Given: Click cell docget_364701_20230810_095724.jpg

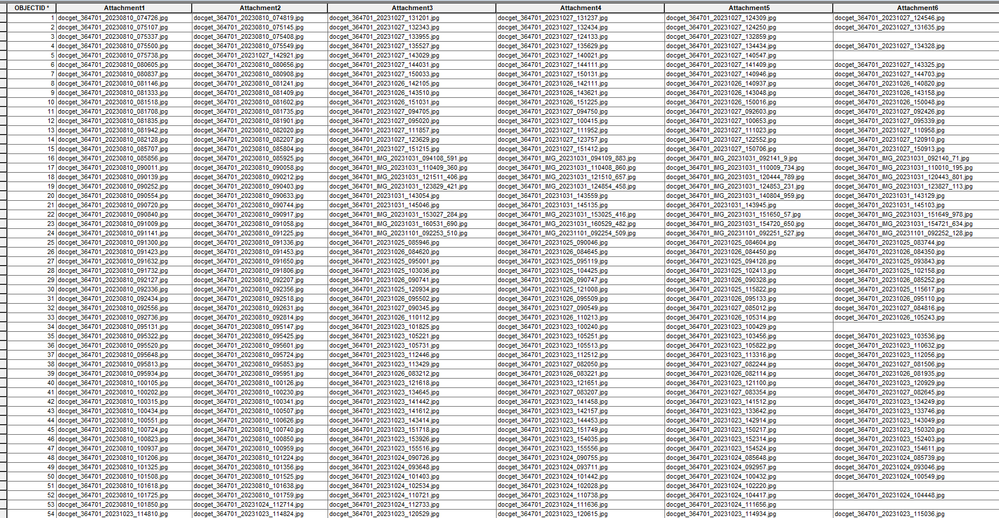Looking at the screenshot, I should [x=260, y=355].
